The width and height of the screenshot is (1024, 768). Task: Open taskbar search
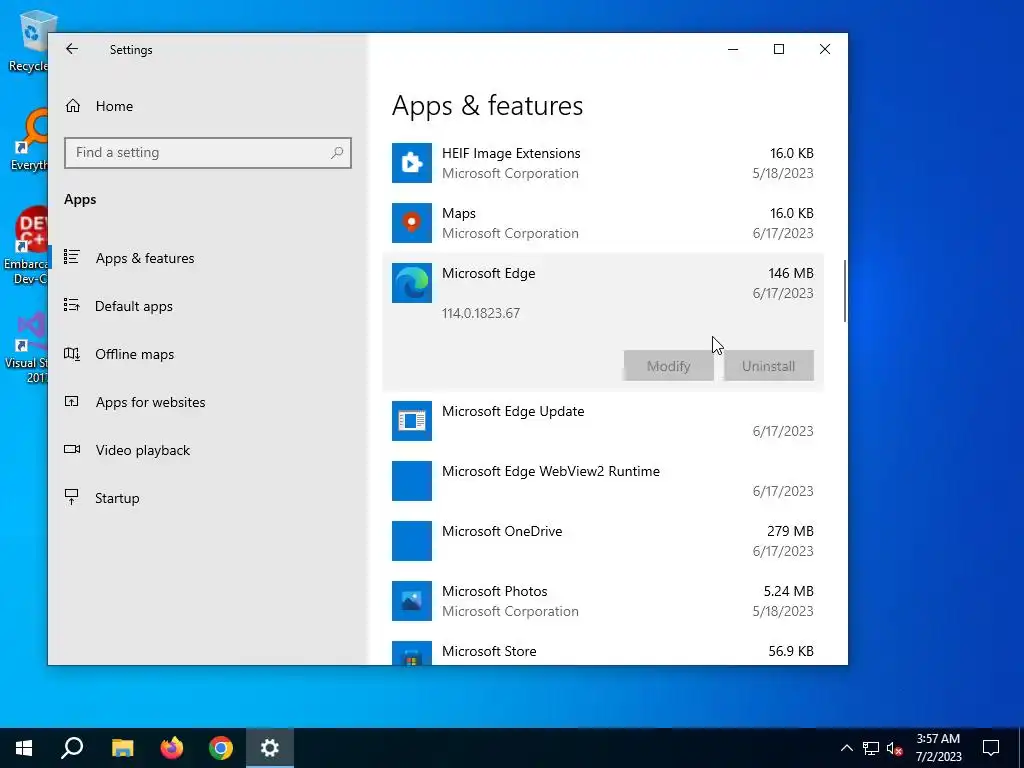pos(72,748)
